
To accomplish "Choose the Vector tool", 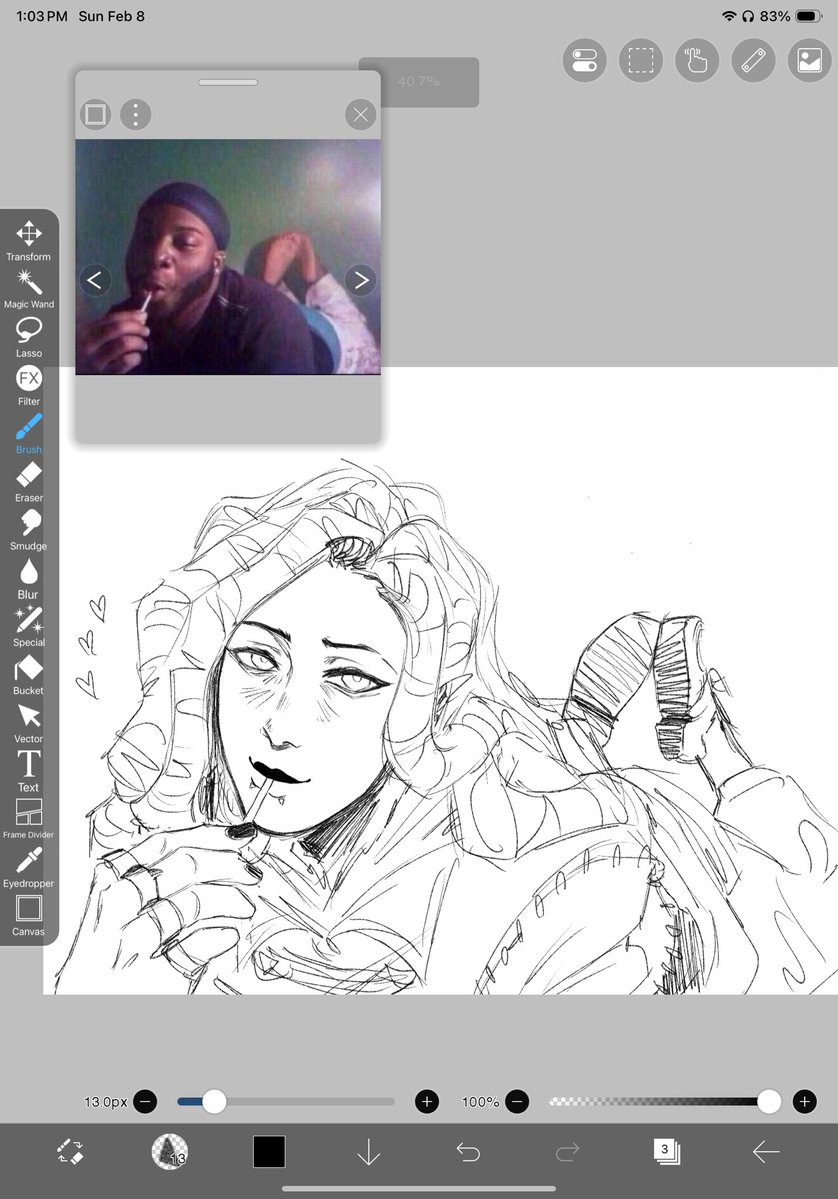I will pos(28,723).
